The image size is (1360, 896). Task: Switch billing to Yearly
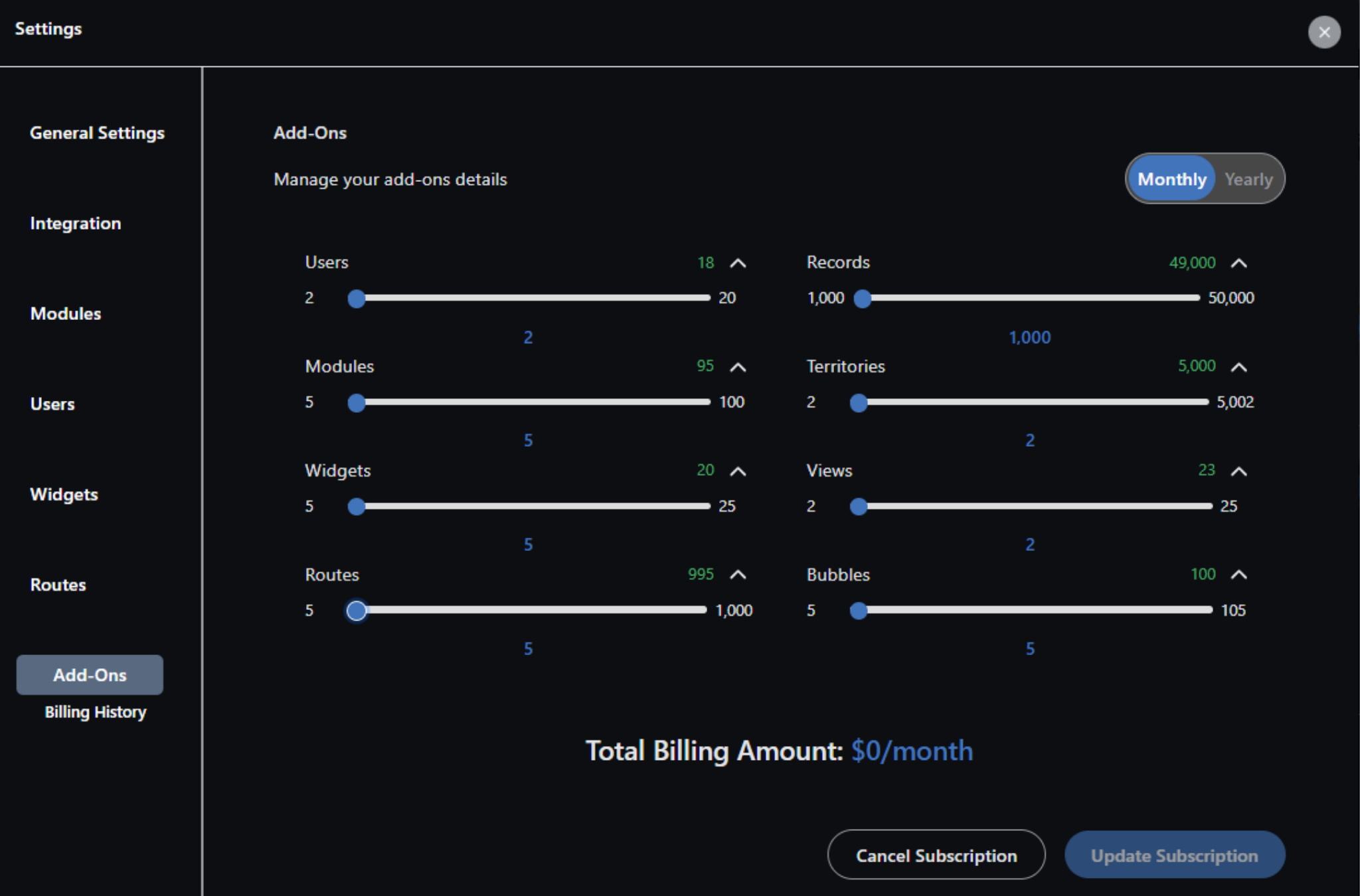point(1248,179)
